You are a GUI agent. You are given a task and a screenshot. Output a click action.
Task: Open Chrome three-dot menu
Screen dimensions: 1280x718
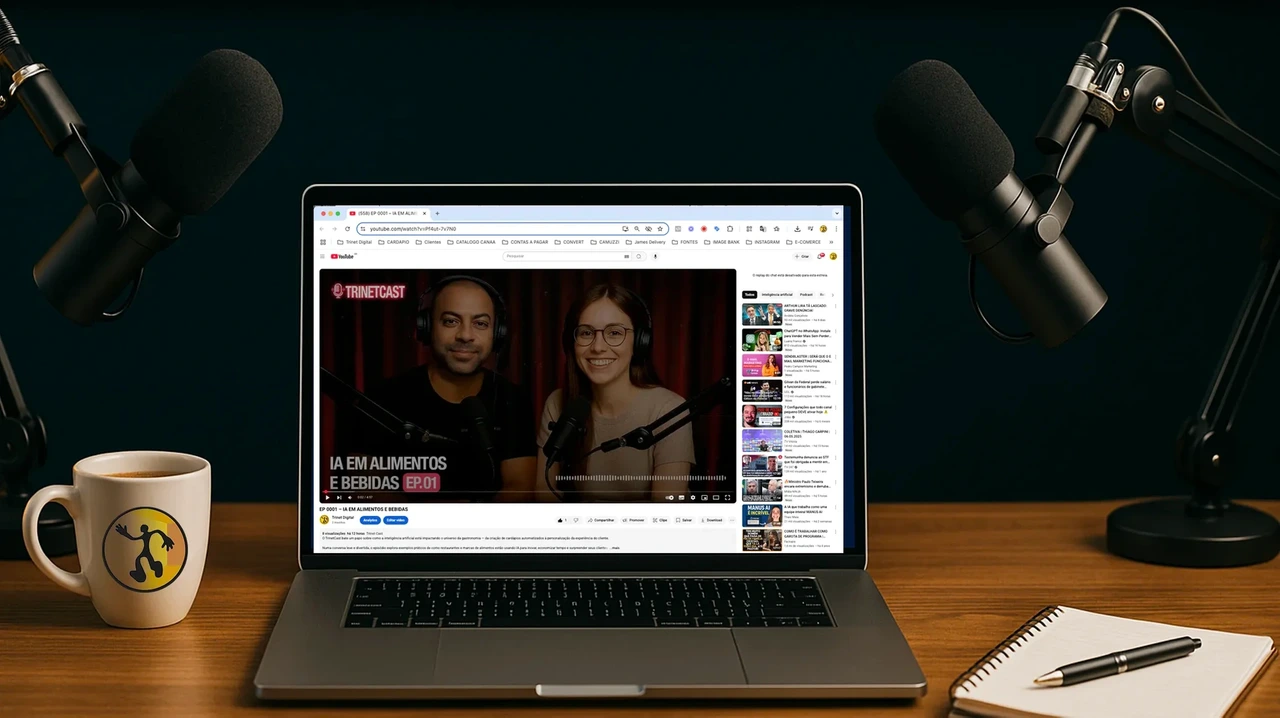click(x=836, y=229)
